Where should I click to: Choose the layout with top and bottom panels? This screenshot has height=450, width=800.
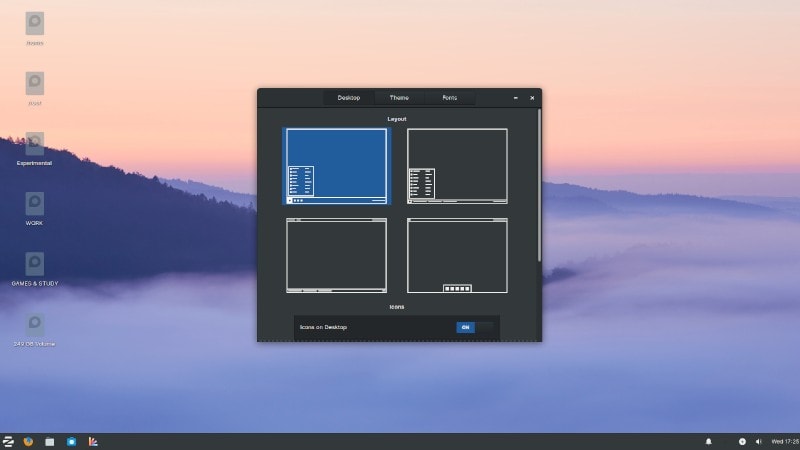[x=337, y=256]
